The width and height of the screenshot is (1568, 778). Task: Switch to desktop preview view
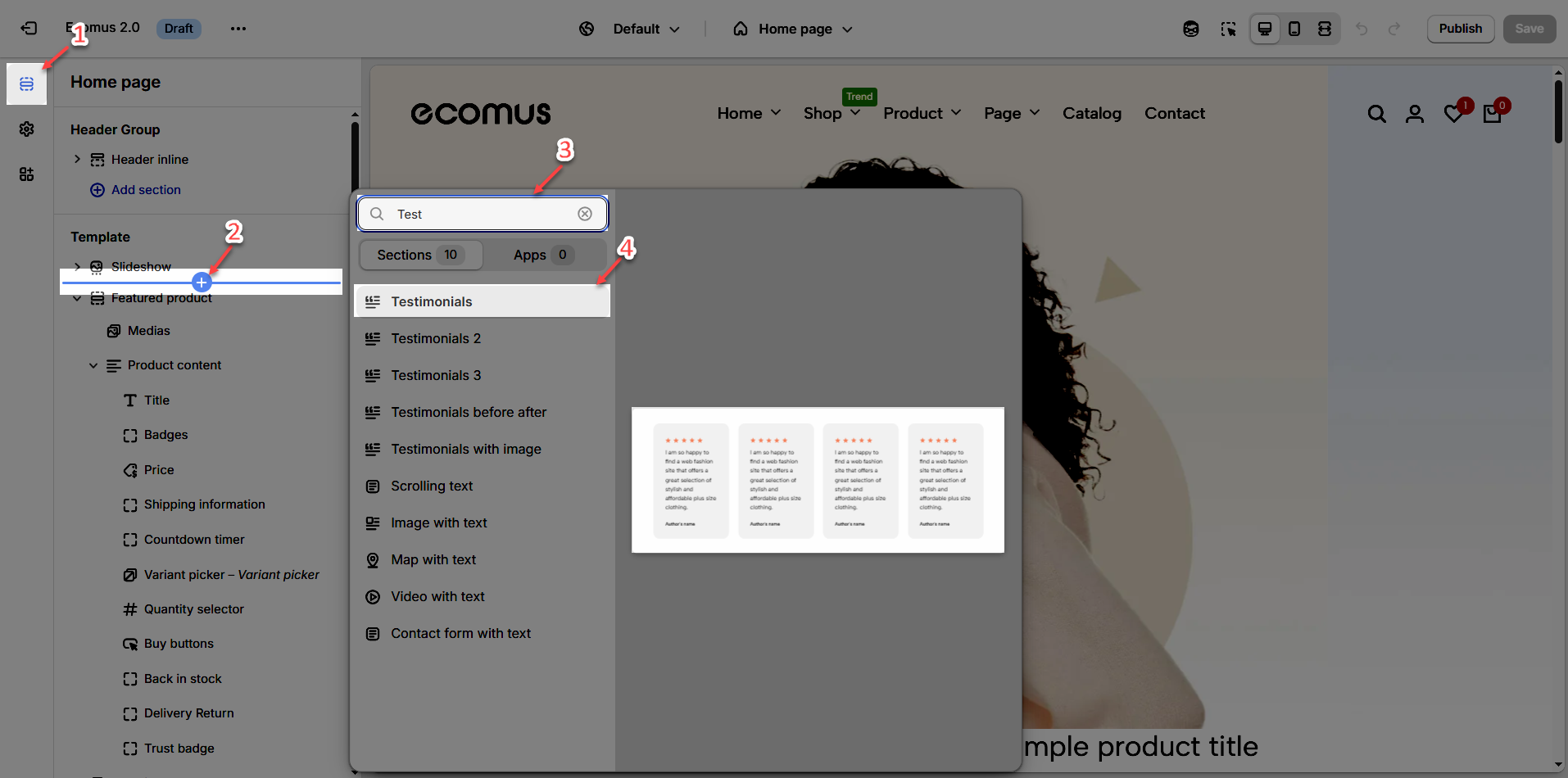(1265, 29)
